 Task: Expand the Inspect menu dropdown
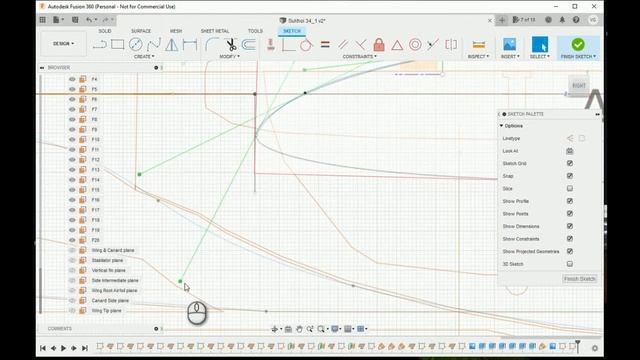coord(478,56)
